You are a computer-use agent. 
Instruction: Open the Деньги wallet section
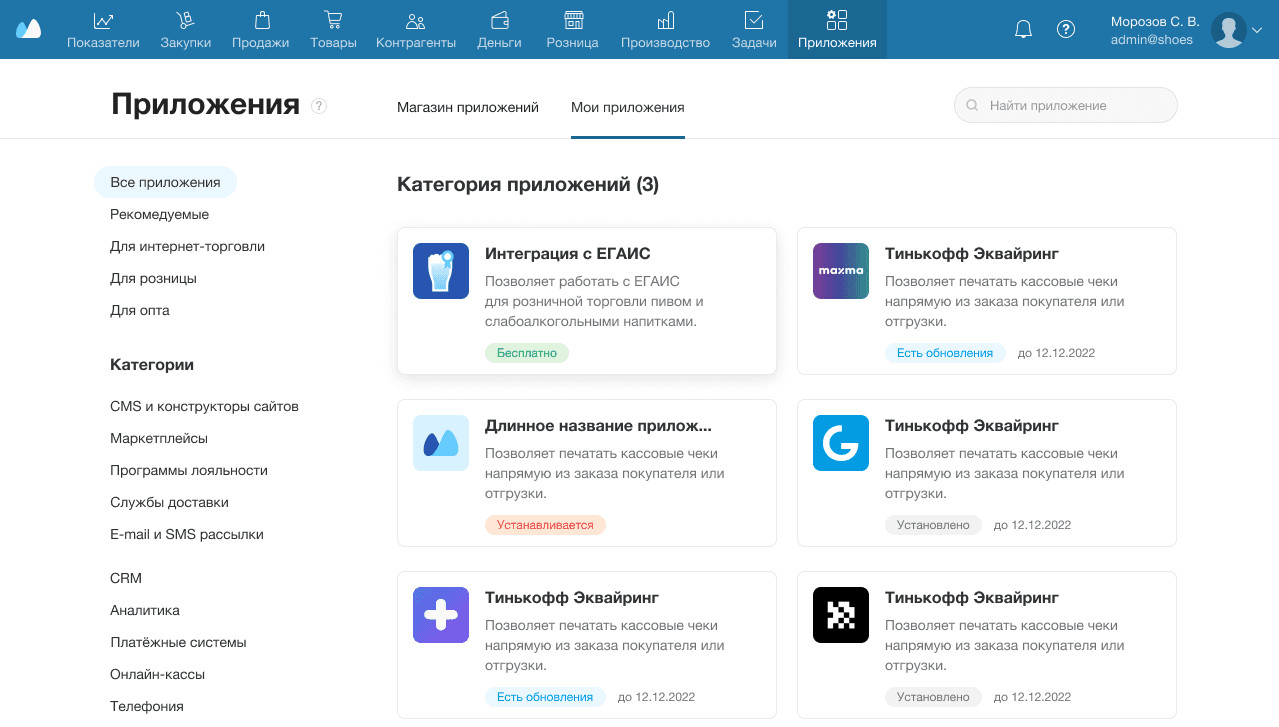(499, 30)
